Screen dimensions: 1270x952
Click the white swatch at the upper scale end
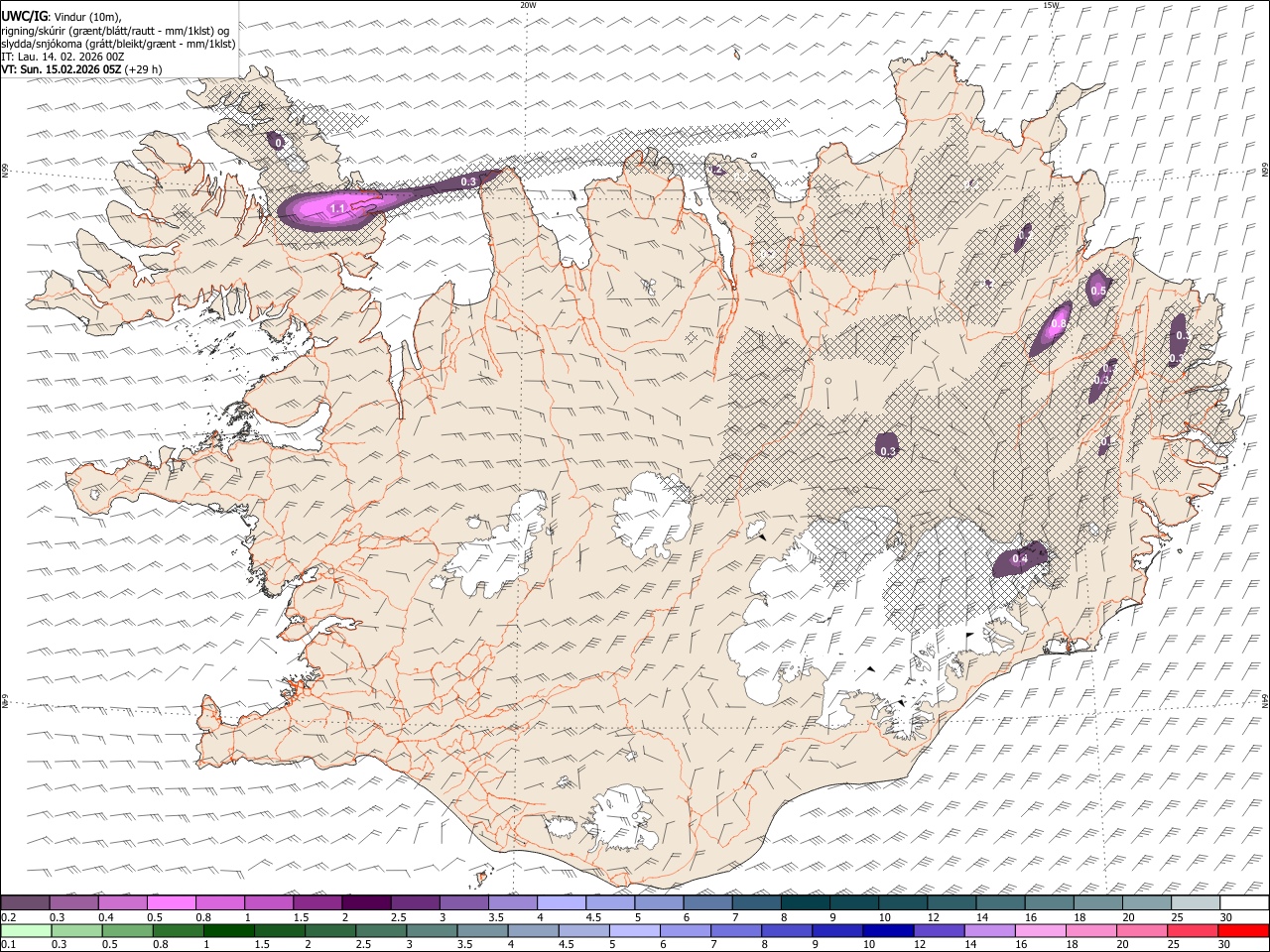click(x=1244, y=903)
